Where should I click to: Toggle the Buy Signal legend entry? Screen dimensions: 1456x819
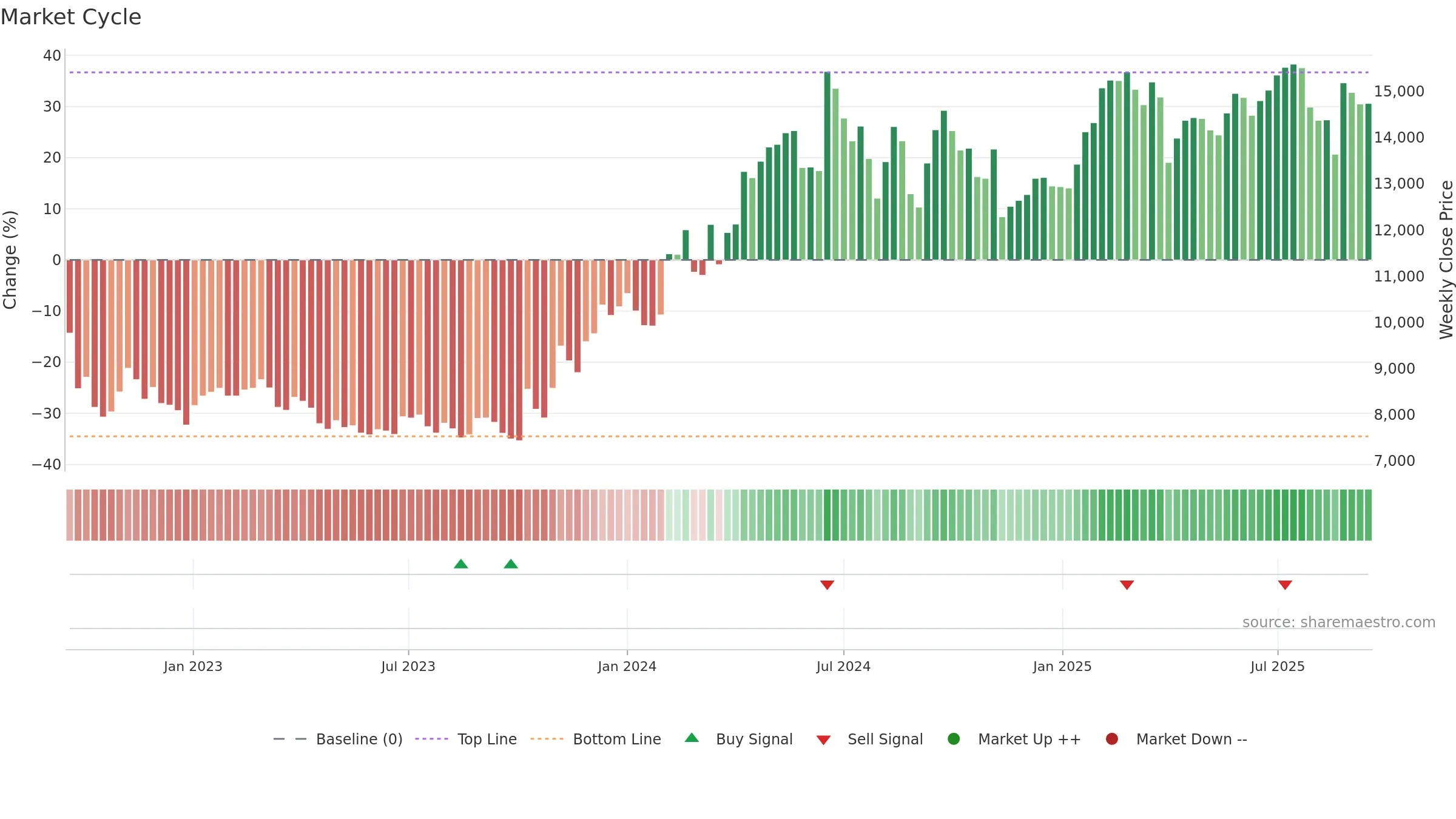coord(738,739)
